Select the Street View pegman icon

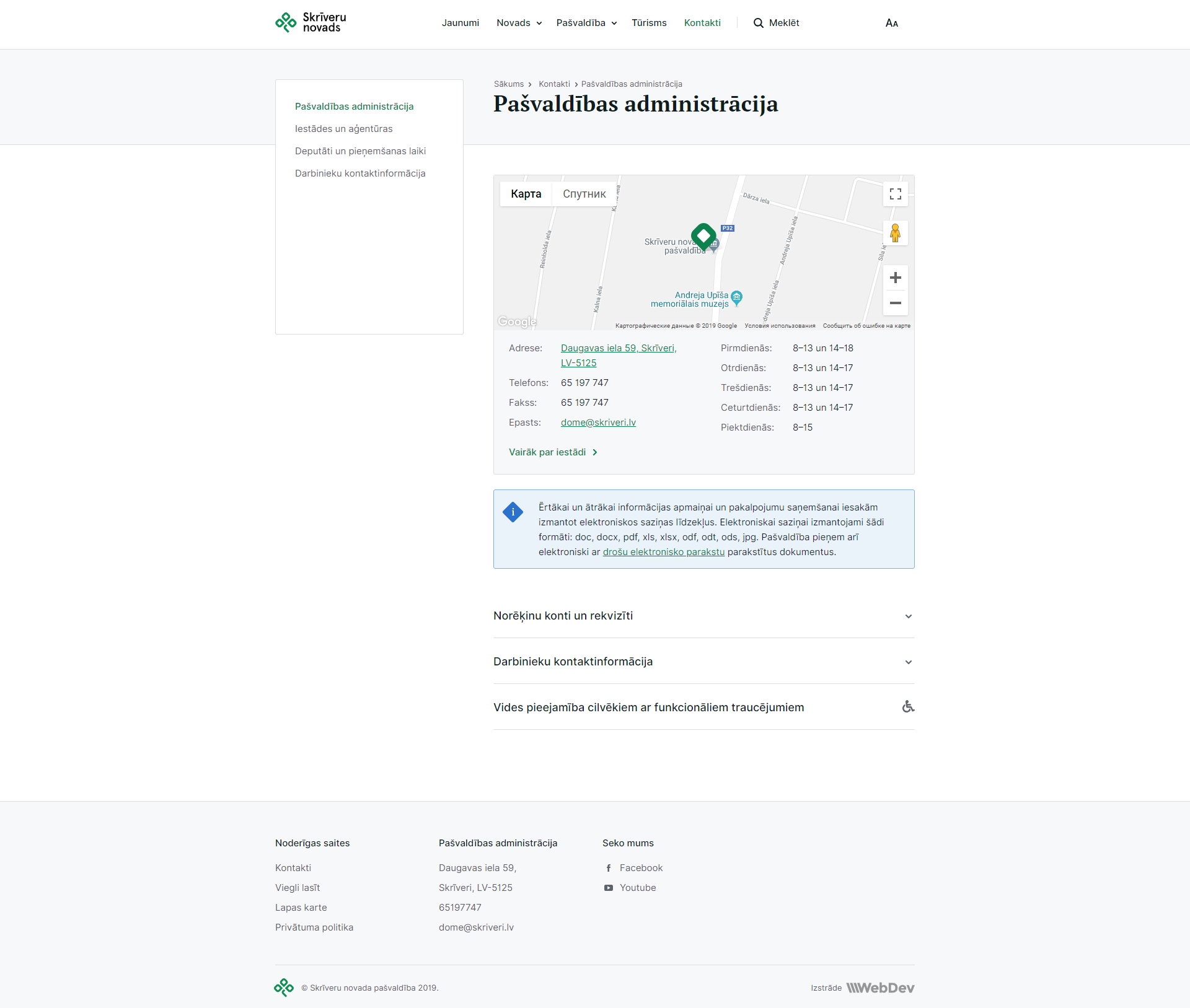click(895, 234)
